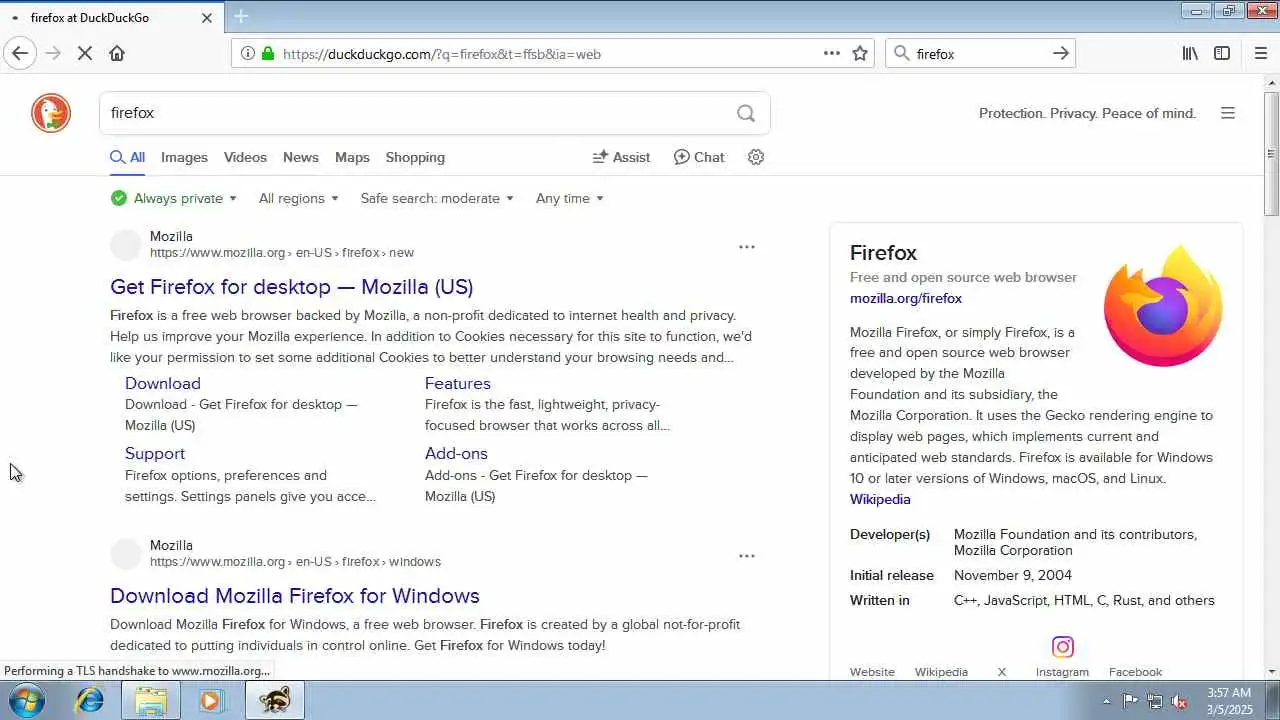Click the DuckDuckGo duck logo
Image resolution: width=1280 pixels, height=720 pixels.
[51, 113]
